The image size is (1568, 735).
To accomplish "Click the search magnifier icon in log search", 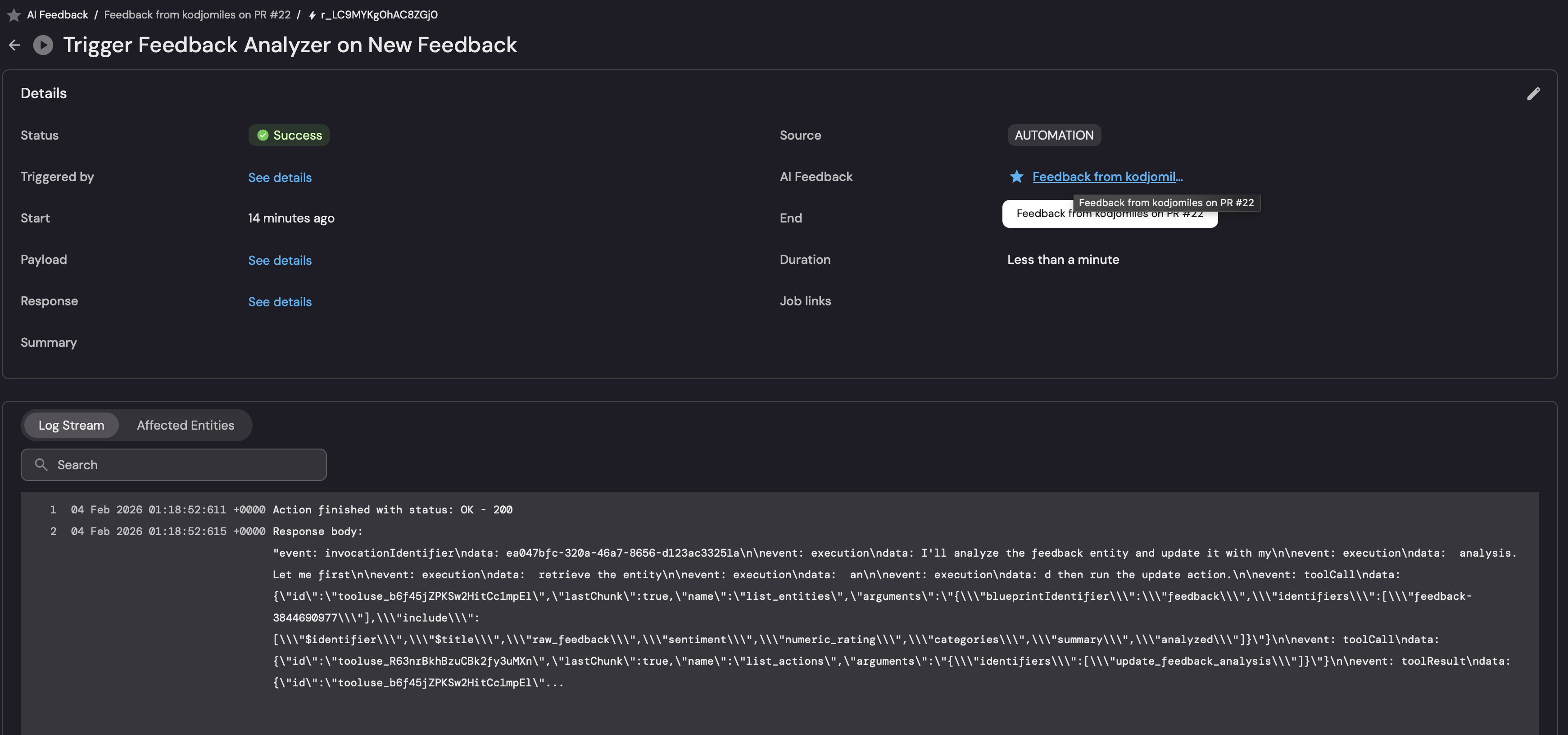I will point(41,465).
